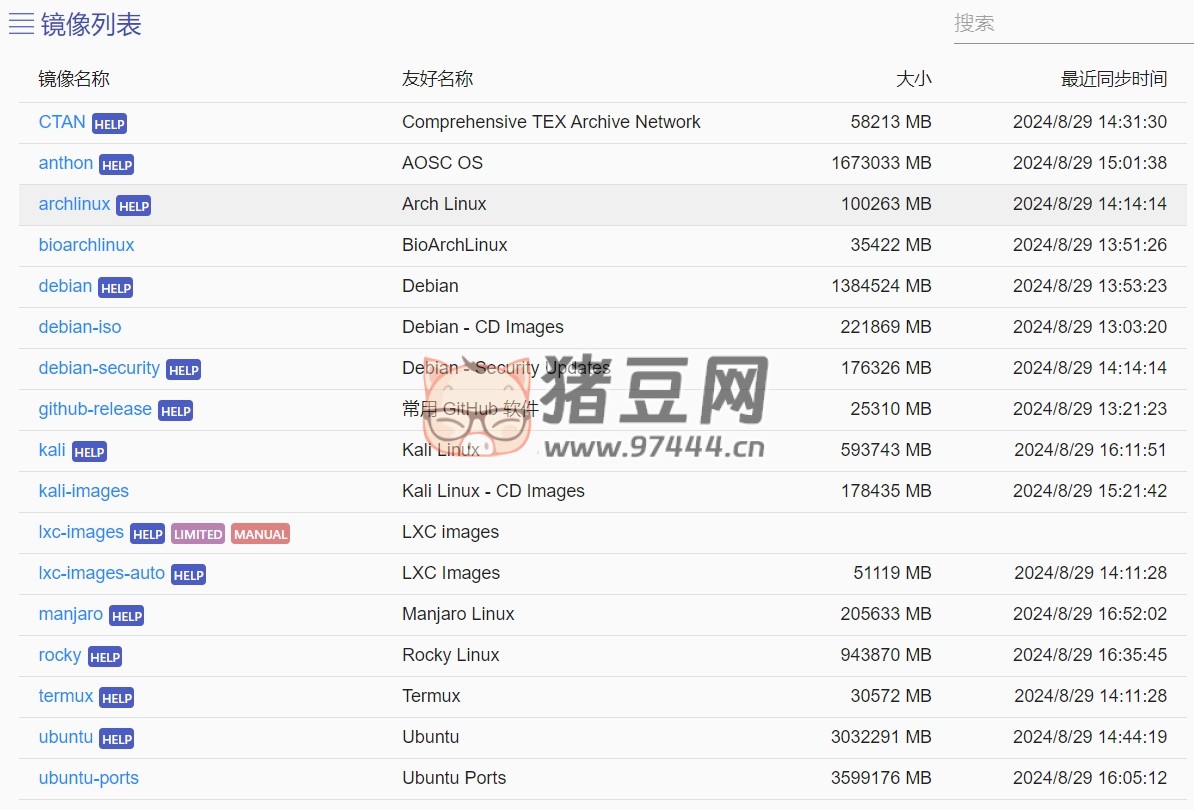Click the LIMITED badge on lxc-images
The width and height of the screenshot is (1194, 810).
[x=198, y=535]
